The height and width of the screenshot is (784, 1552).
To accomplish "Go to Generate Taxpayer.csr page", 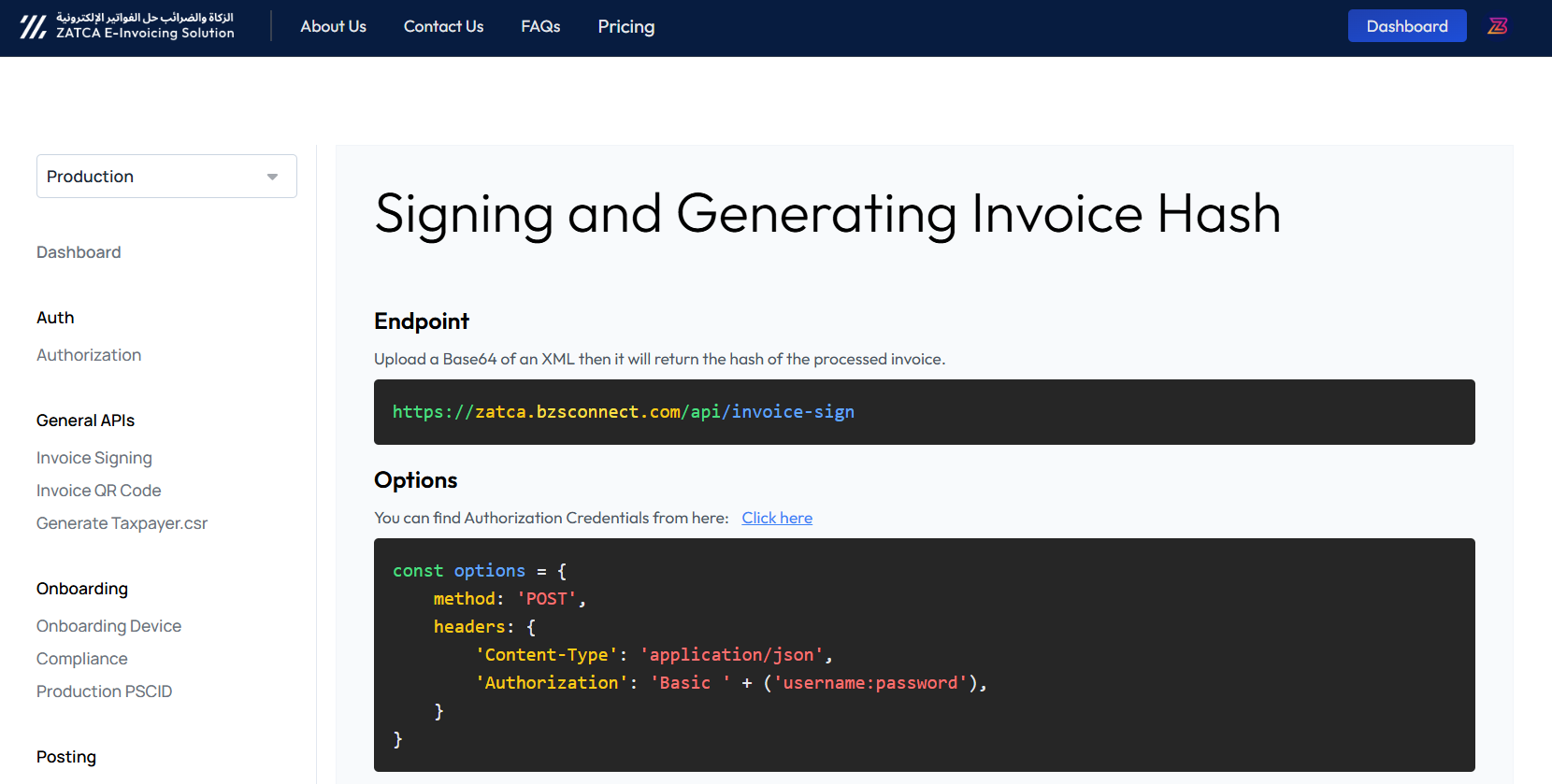I will 122,523.
